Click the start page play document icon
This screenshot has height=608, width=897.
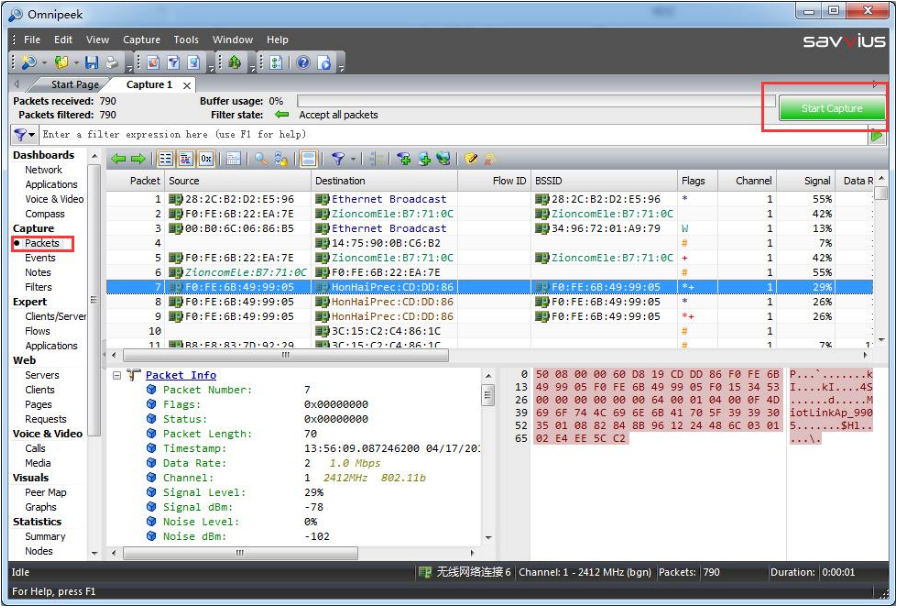324,62
